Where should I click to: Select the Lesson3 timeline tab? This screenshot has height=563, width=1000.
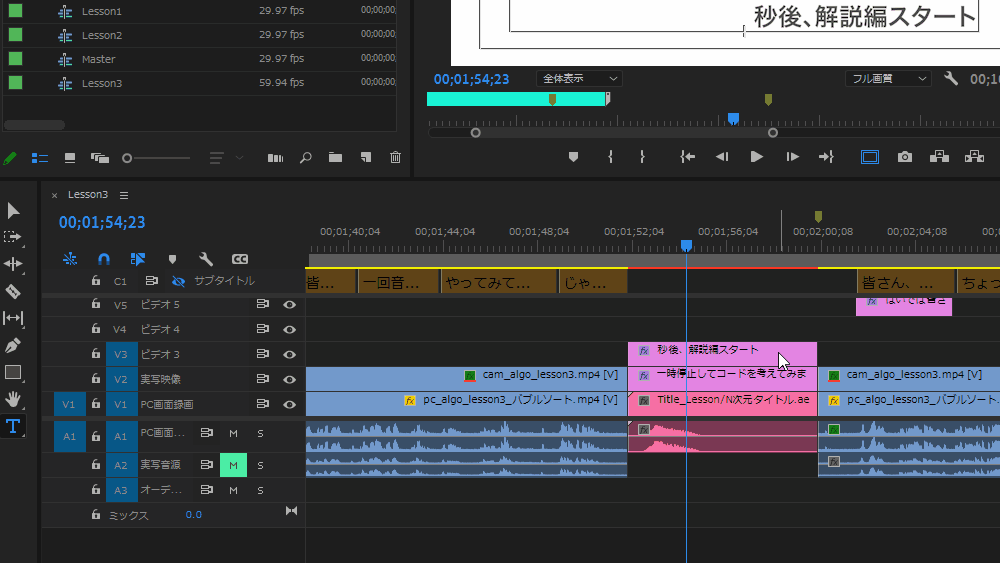click(x=88, y=194)
